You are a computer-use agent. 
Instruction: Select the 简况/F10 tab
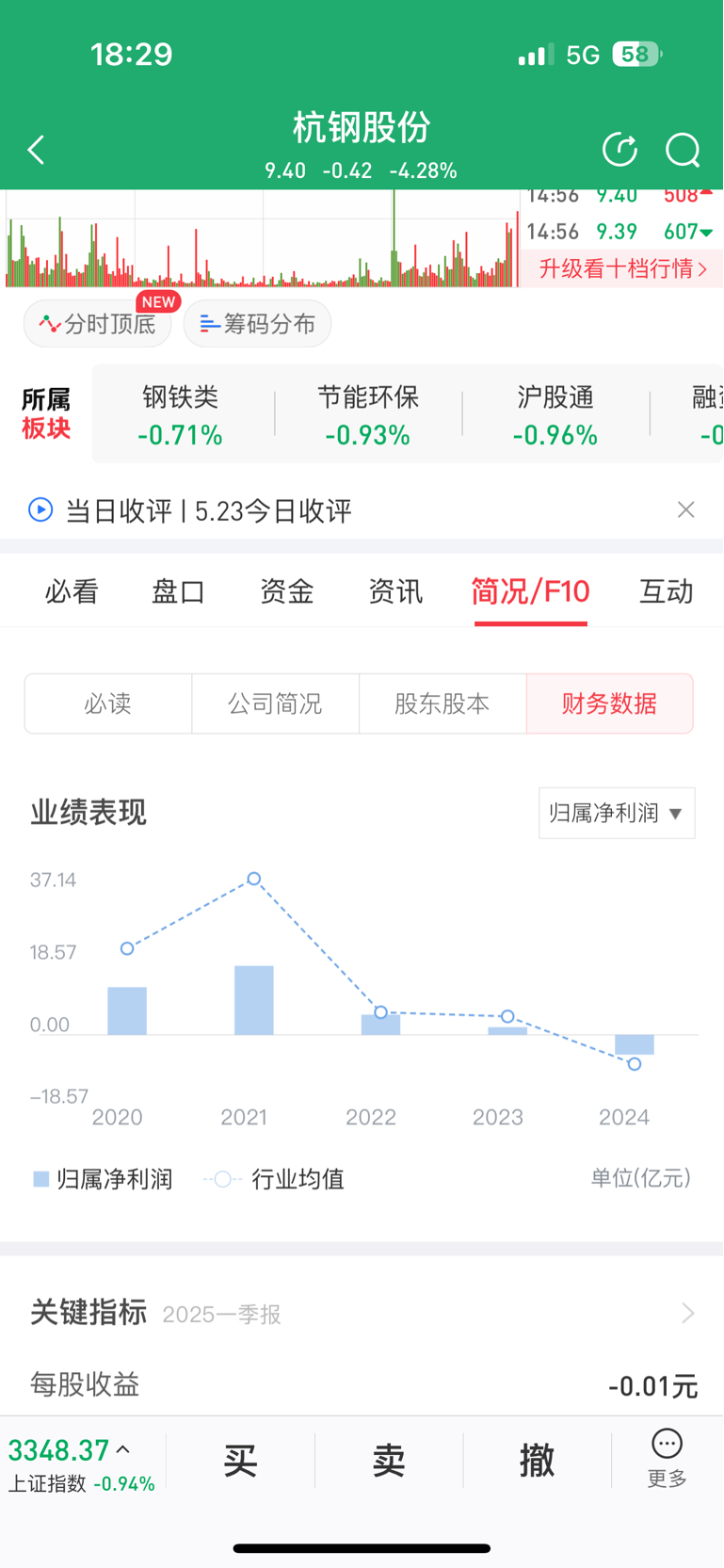tap(530, 591)
